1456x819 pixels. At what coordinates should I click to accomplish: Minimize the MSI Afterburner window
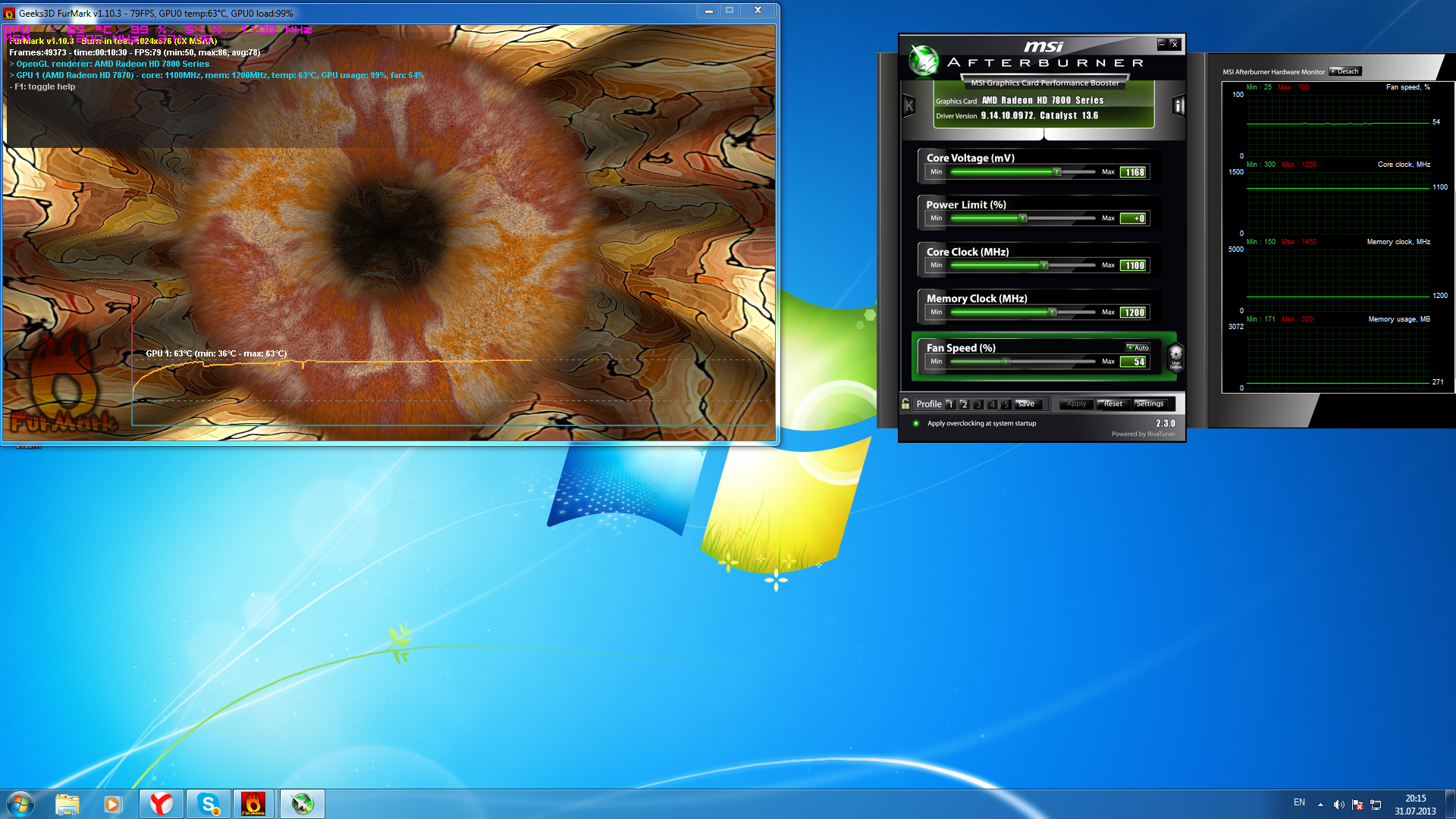(1162, 44)
